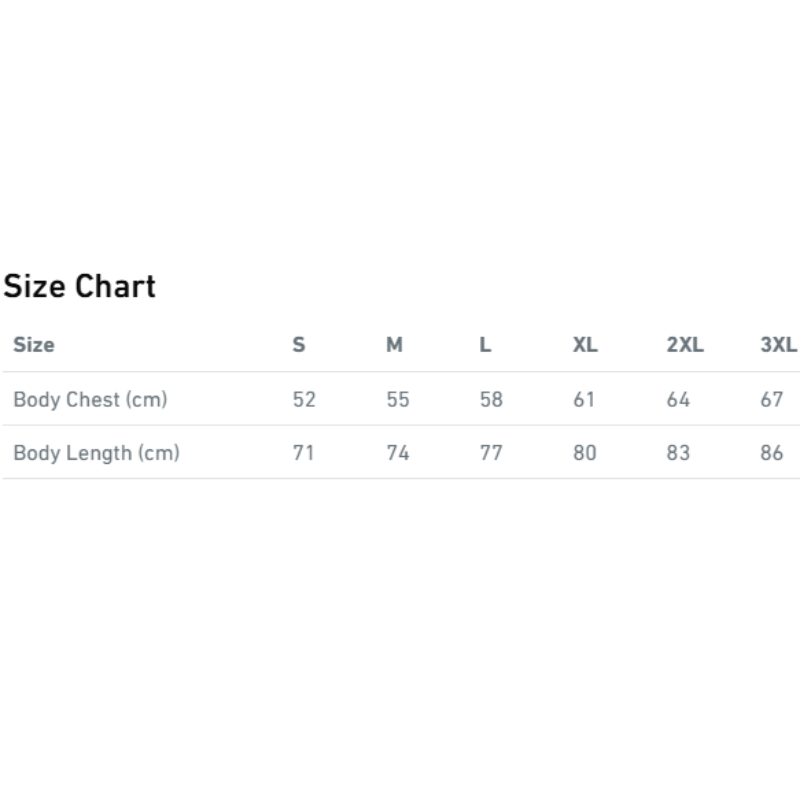Pick chest value 61 for size XL
Viewport: 800px width, 800px height.
(x=584, y=399)
